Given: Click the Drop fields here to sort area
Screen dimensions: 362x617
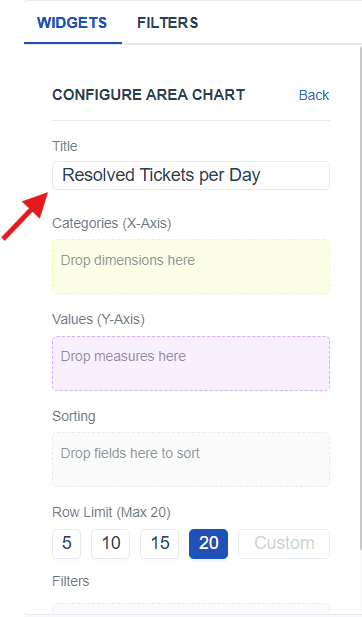Looking at the screenshot, I should [x=191, y=460].
